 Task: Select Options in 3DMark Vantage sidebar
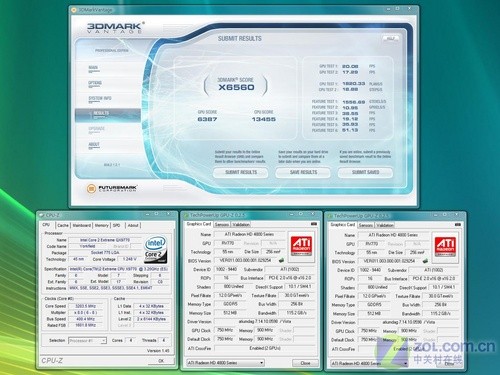[95, 83]
